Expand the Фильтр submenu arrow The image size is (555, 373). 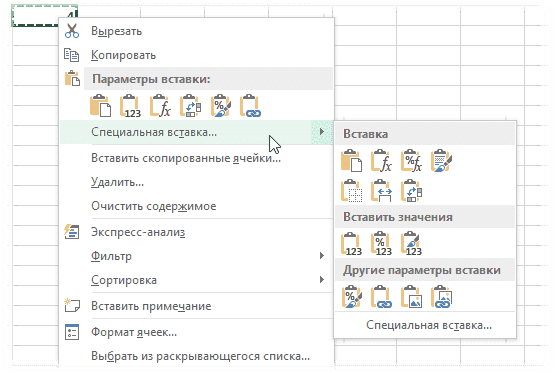(x=321, y=256)
